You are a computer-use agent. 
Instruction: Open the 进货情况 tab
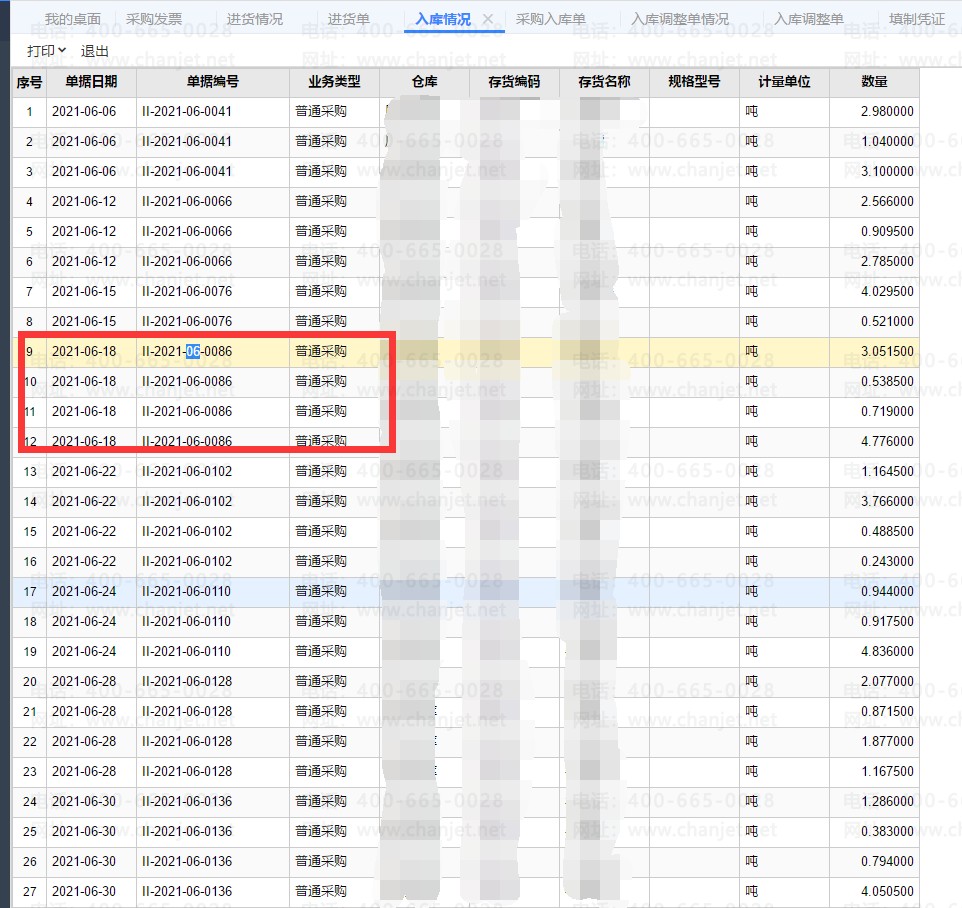pos(254,20)
